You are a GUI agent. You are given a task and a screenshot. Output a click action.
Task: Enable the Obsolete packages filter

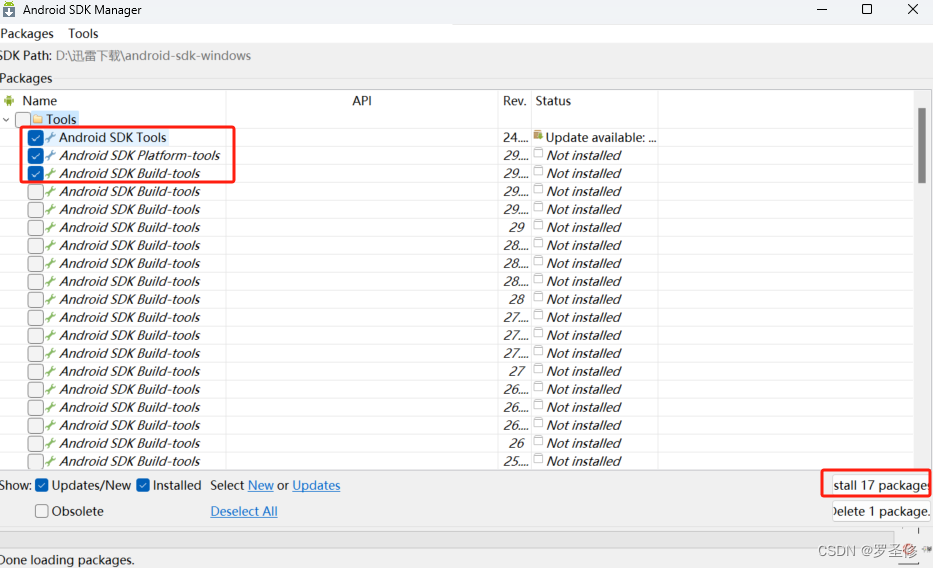click(42, 511)
